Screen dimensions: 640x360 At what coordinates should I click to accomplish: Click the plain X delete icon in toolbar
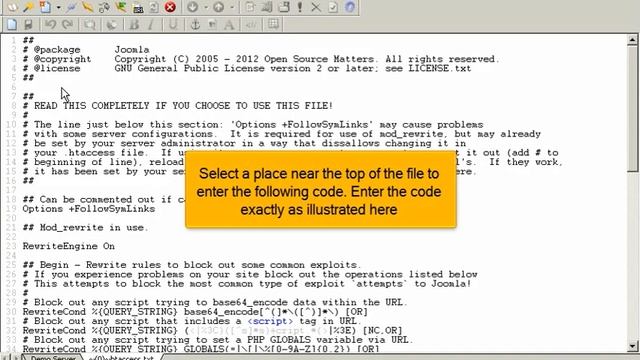pyautogui.click(x=316, y=7)
